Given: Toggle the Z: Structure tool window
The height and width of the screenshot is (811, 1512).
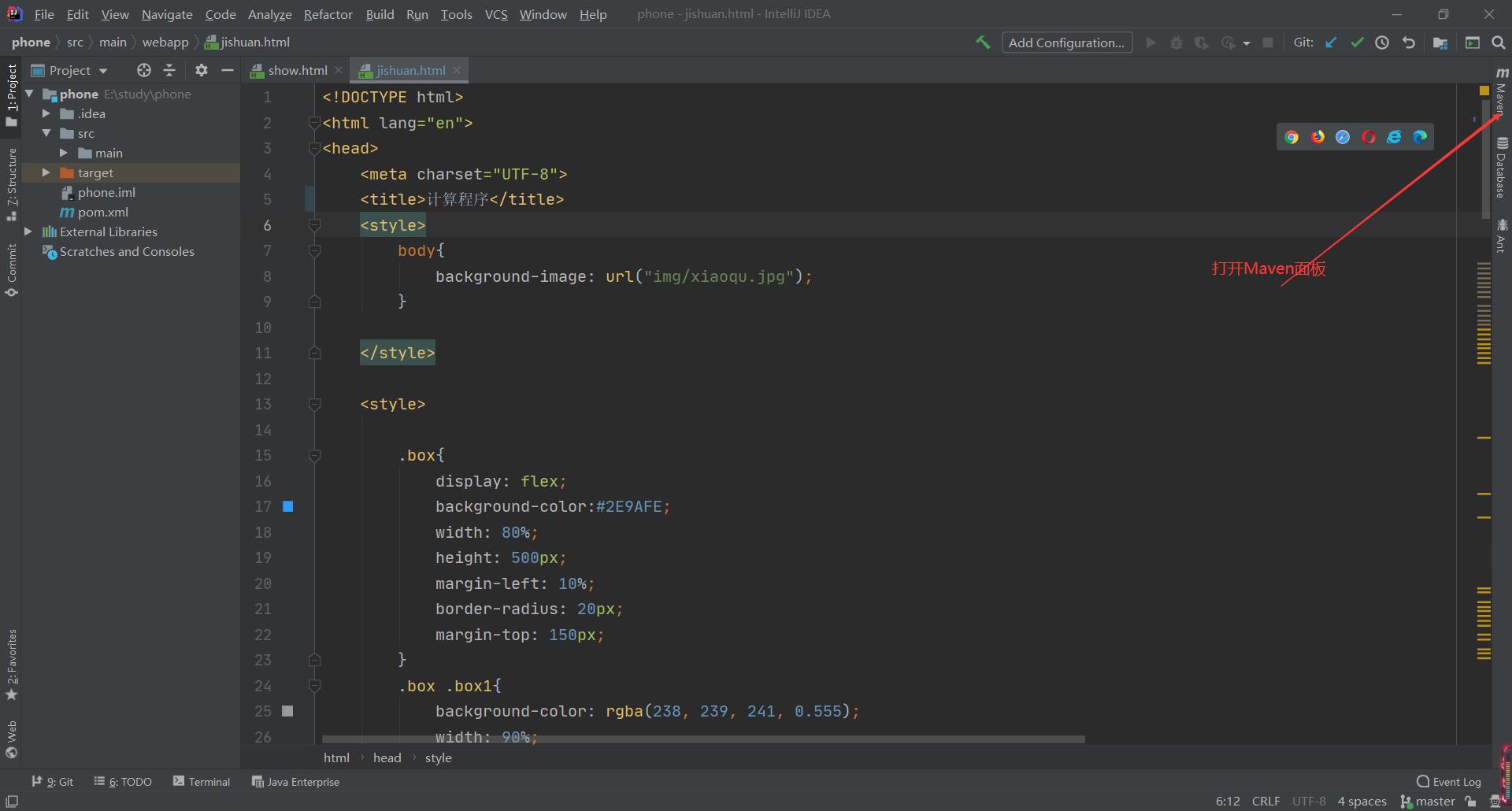Looking at the screenshot, I should (11, 184).
